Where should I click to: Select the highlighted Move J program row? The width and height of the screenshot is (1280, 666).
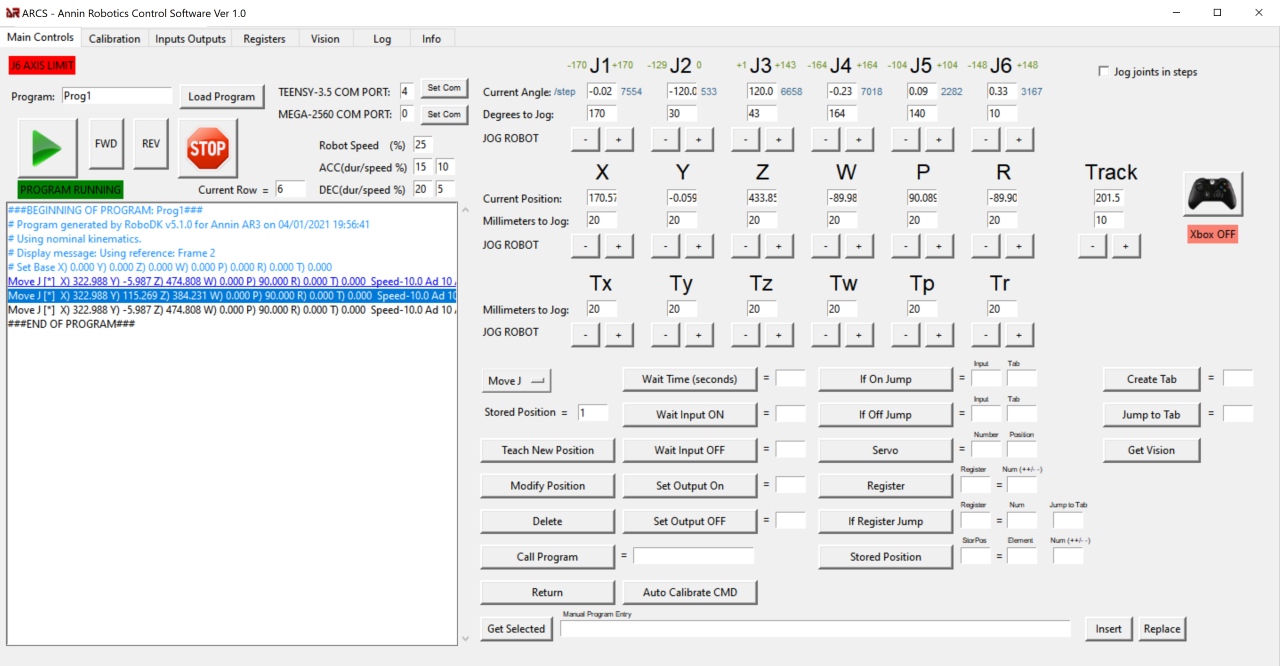tap(231, 296)
